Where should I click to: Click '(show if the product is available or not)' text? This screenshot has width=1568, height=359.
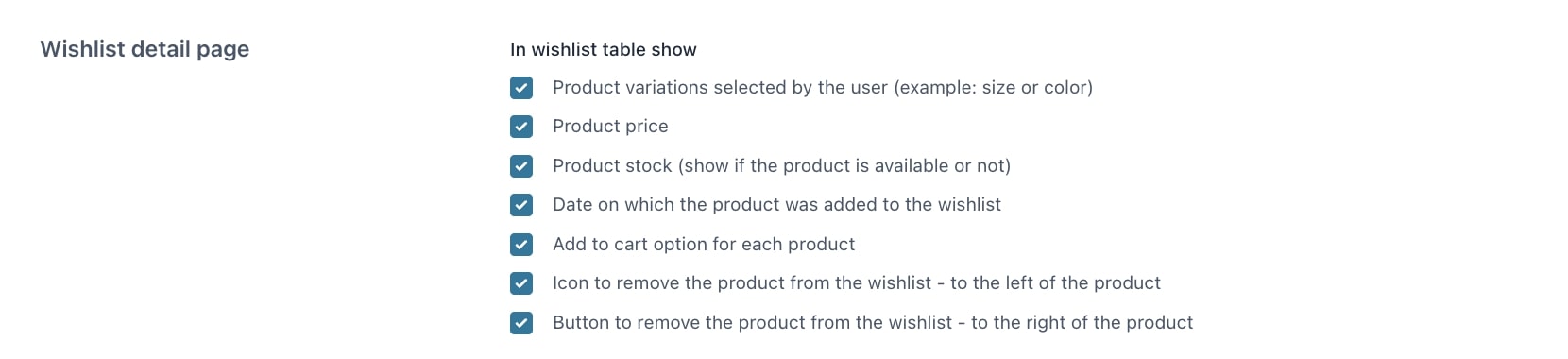click(x=844, y=166)
